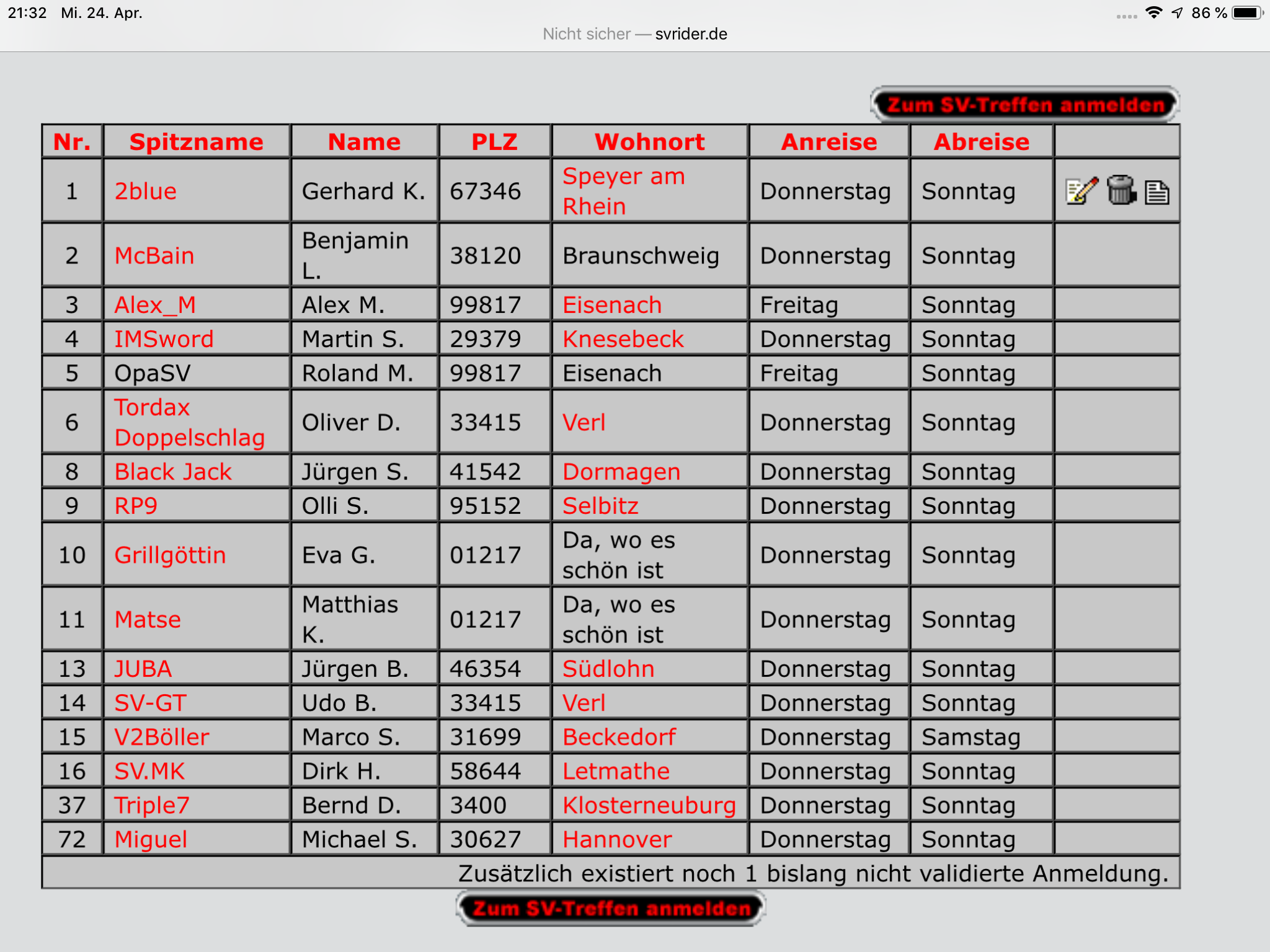Open the Knesebeck location link
The image size is (1270, 952).
(623, 339)
